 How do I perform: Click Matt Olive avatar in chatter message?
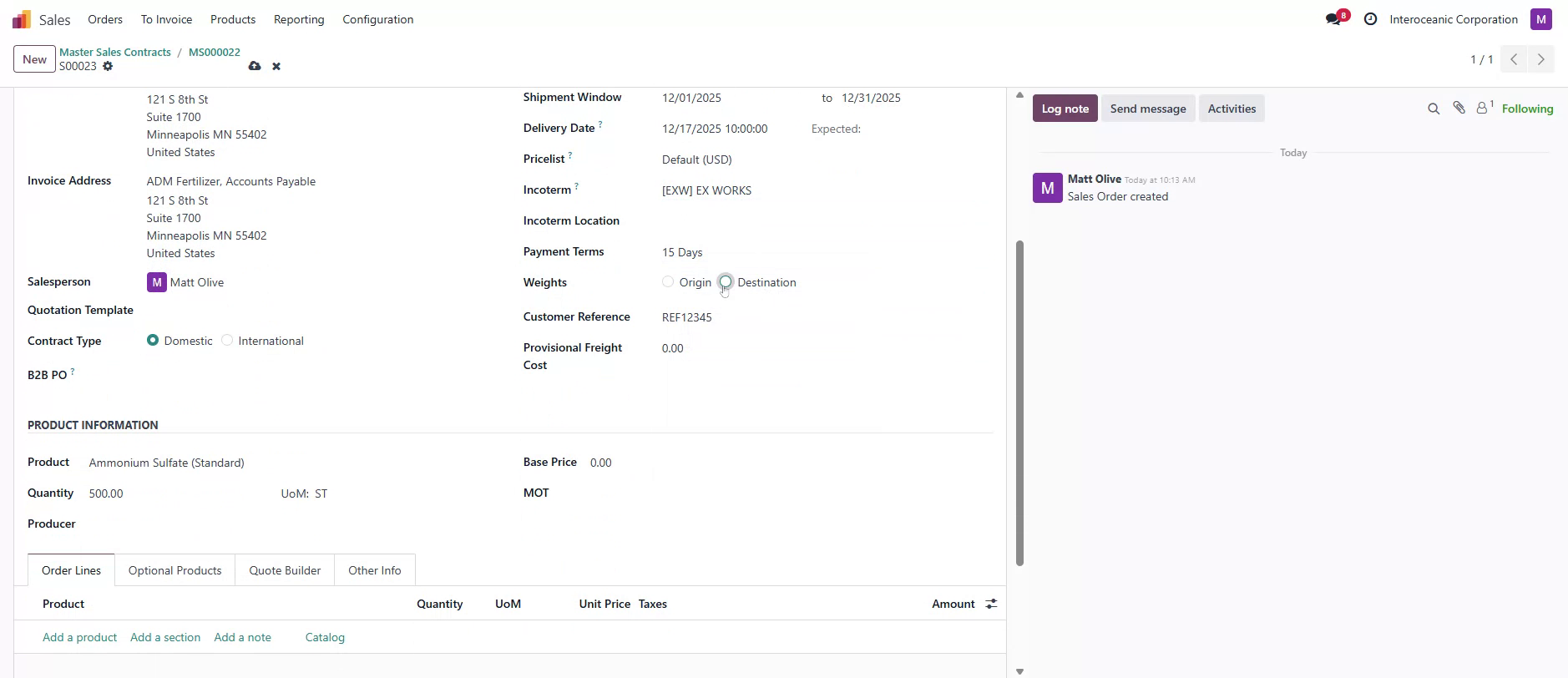coord(1048,188)
